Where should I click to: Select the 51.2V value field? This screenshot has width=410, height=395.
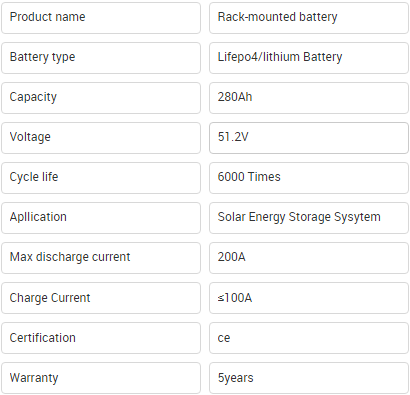309,138
